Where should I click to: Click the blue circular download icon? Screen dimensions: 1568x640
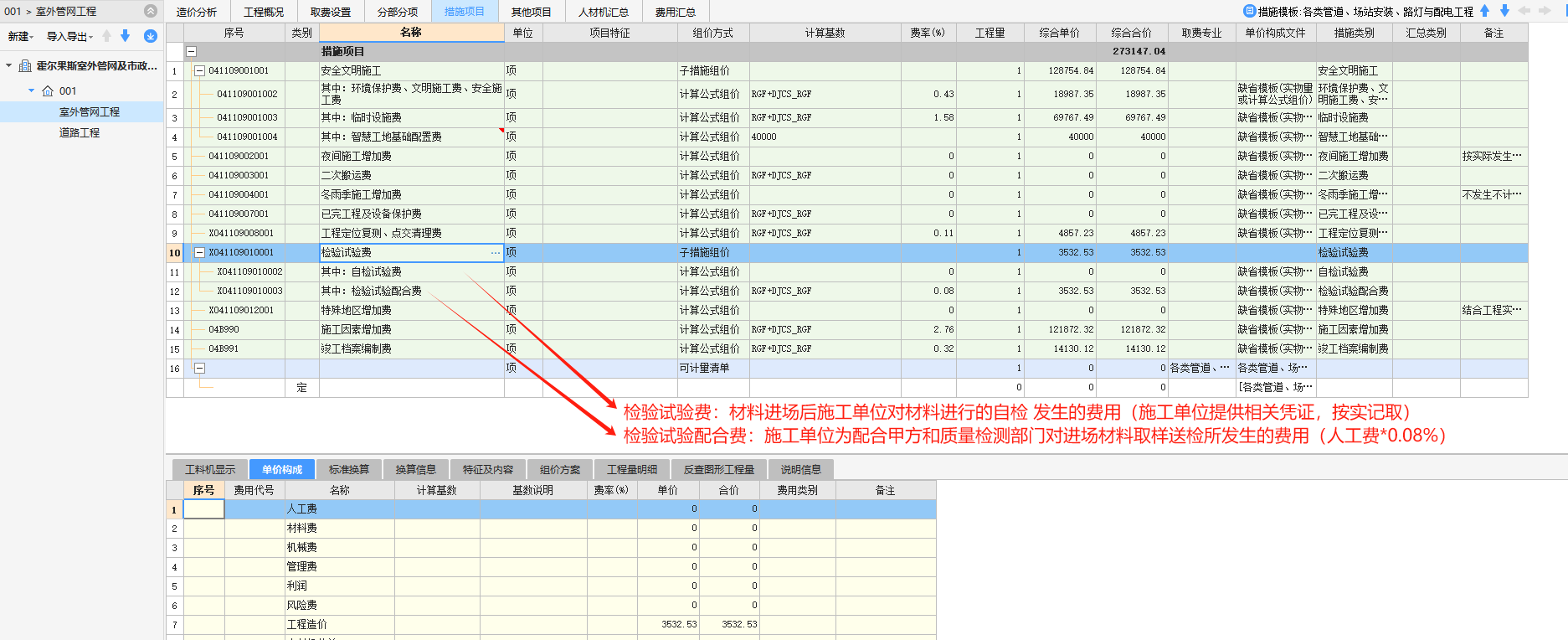[x=151, y=36]
